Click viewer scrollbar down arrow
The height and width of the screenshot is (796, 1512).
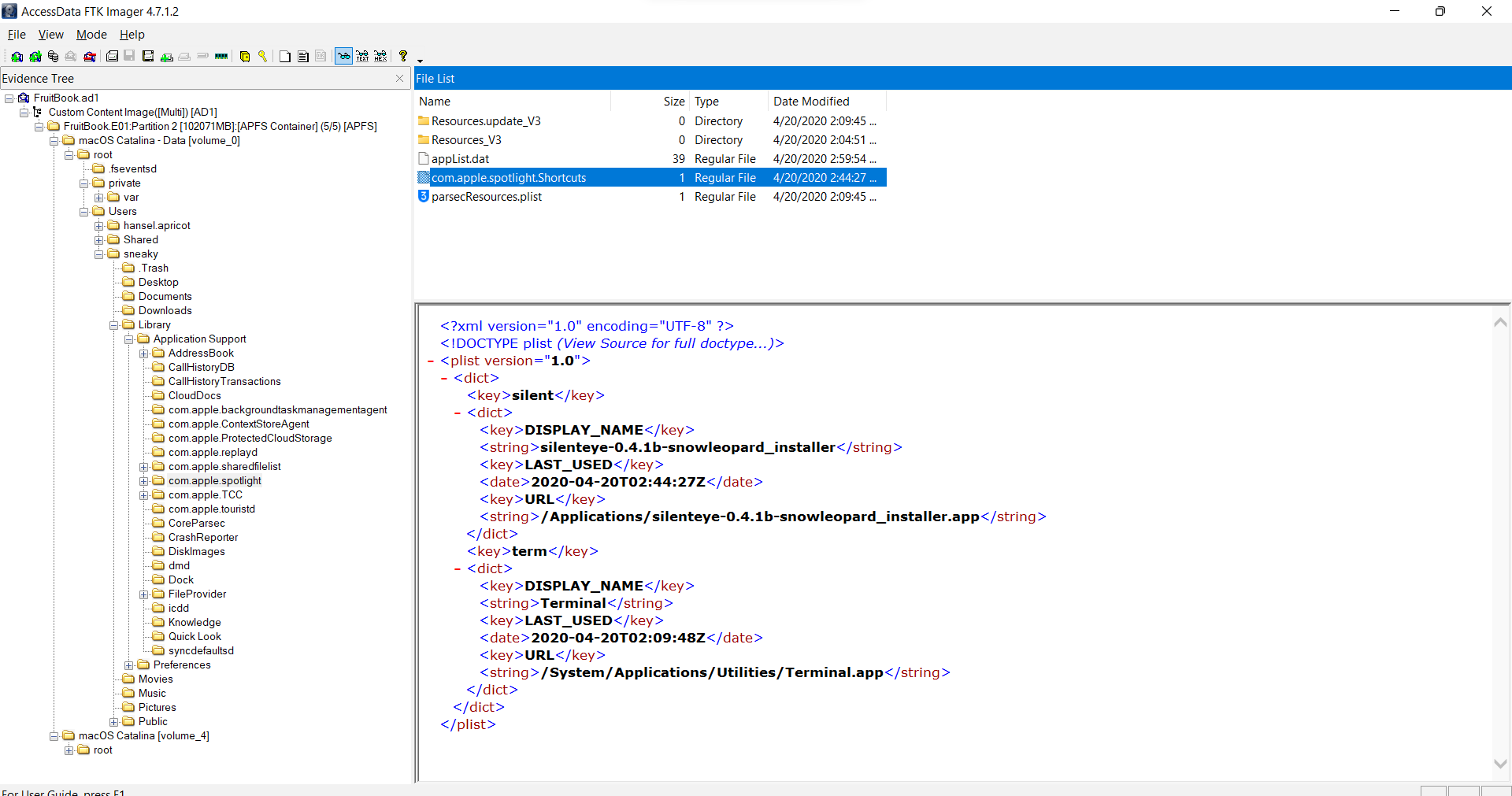[1501, 764]
